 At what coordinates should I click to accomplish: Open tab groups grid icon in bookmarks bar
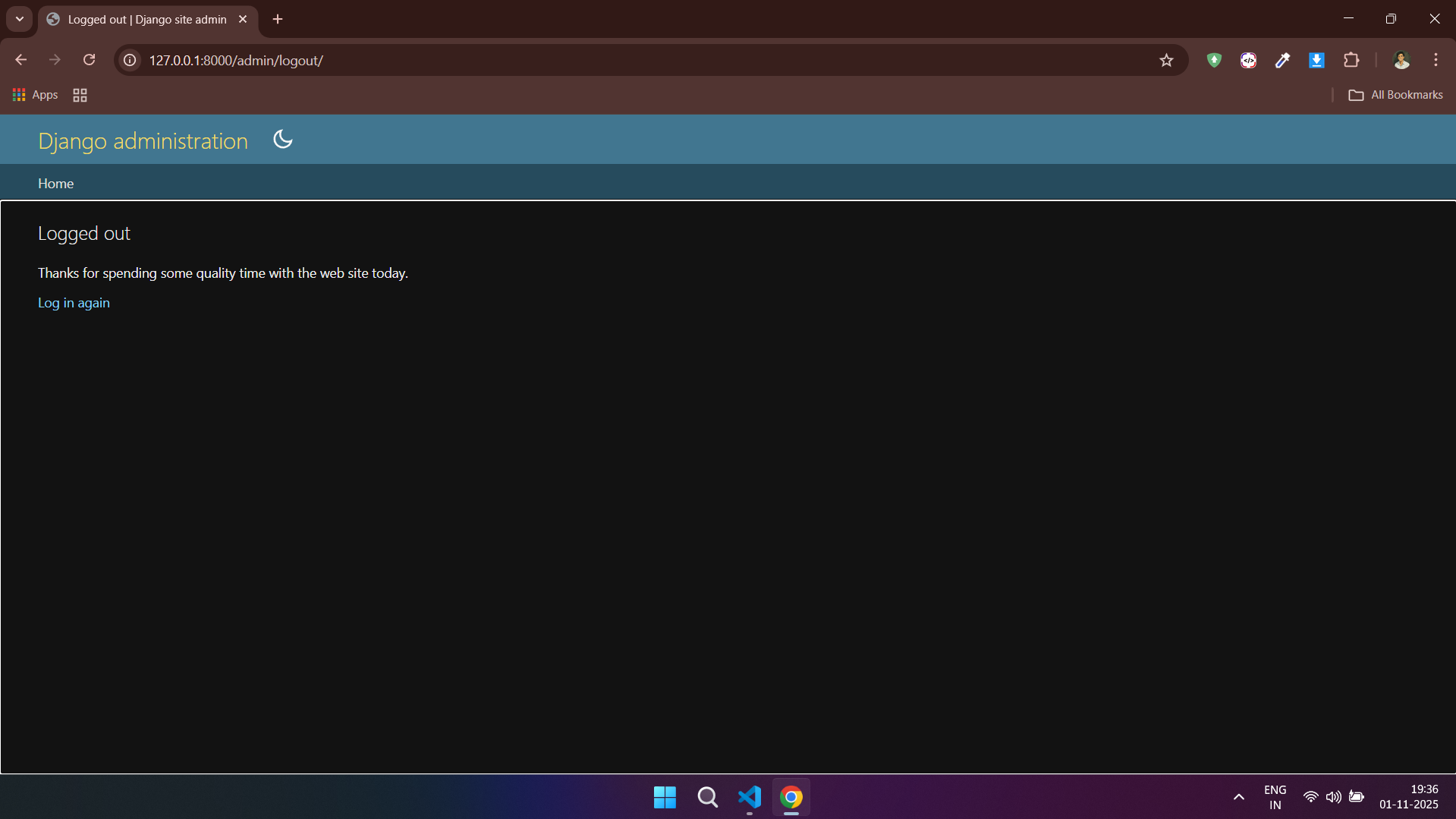tap(80, 95)
